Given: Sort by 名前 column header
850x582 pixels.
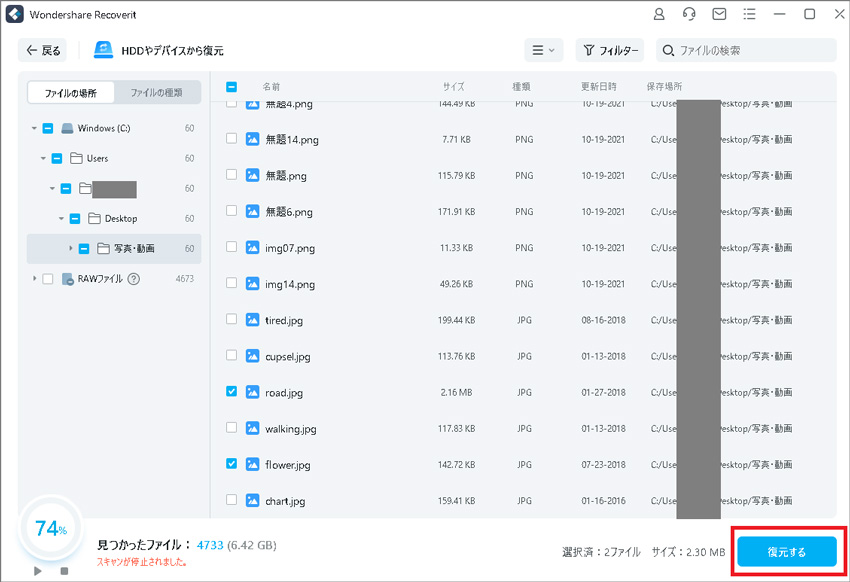Looking at the screenshot, I should pos(272,87).
